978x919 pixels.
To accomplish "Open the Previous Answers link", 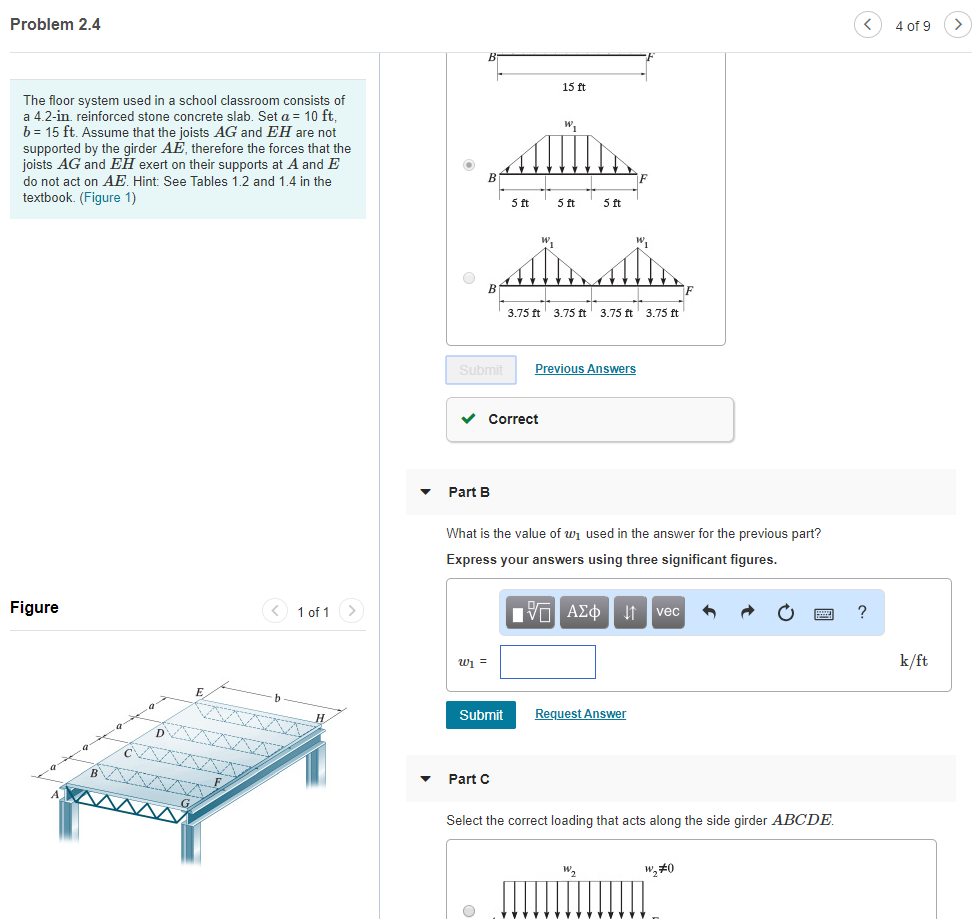I will tap(585, 369).
